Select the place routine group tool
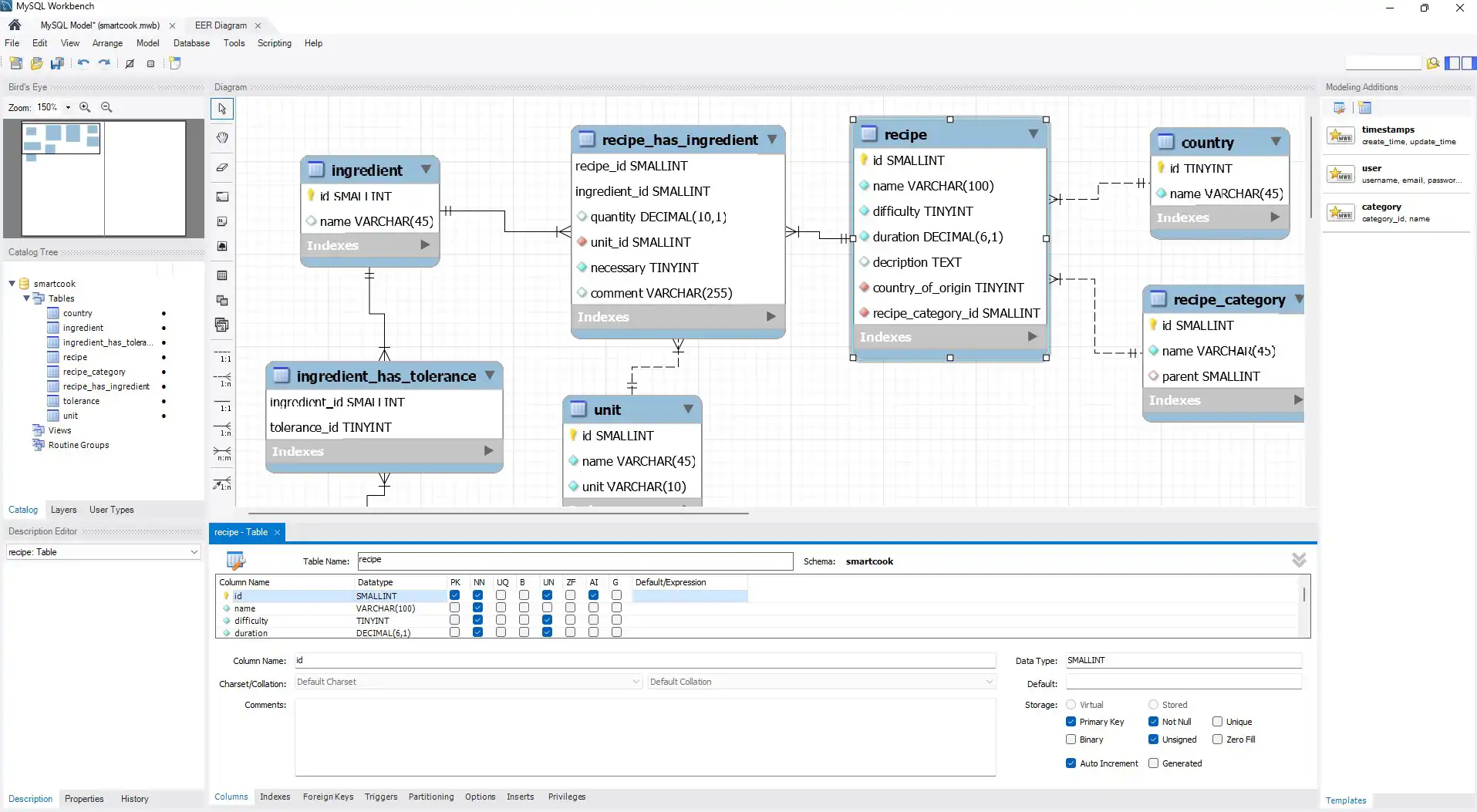Screen dimensions: 1477x812 222,325
